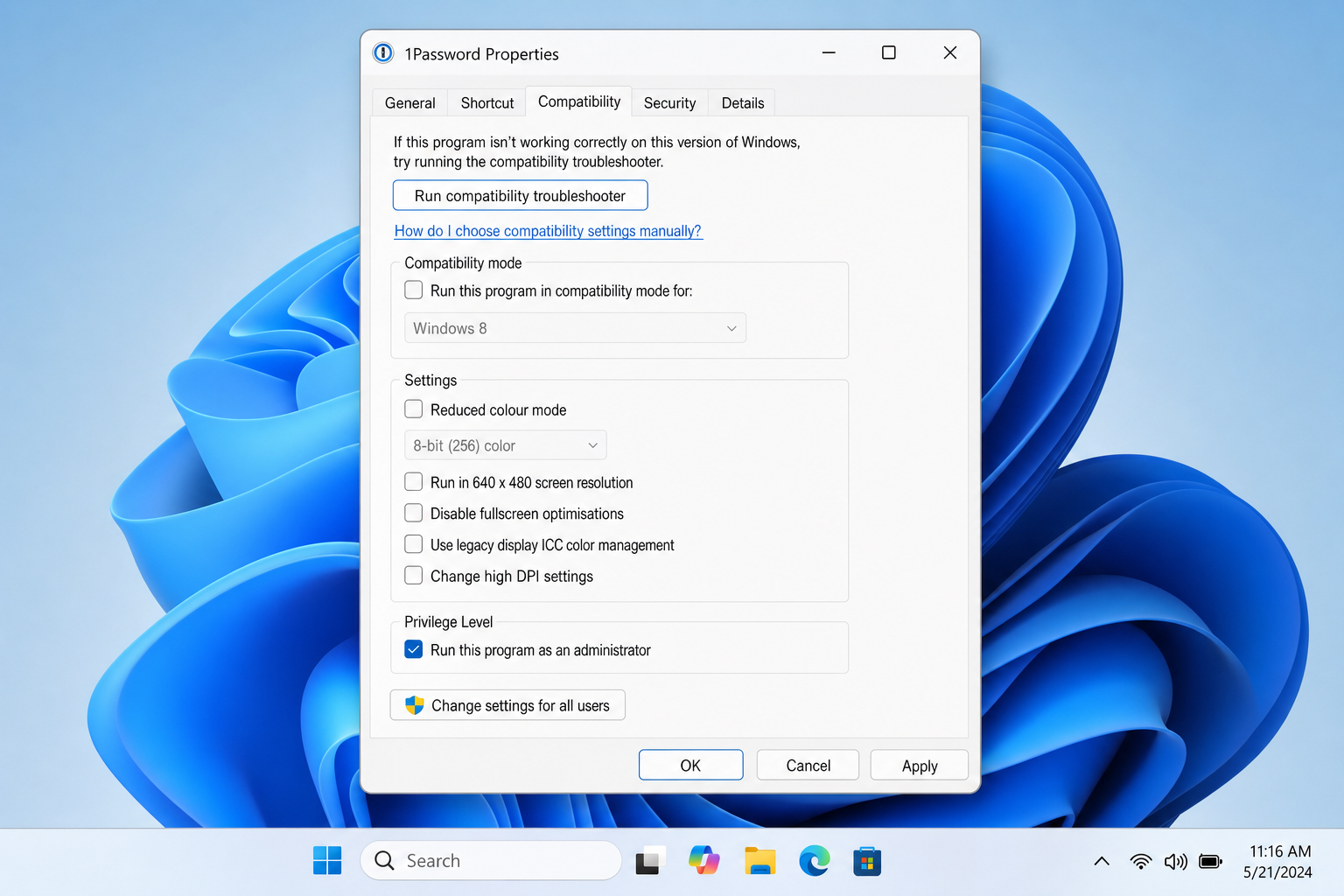This screenshot has width=1344, height=896.
Task: Launch Microsoft Edge from the taskbar
Action: pyautogui.click(x=815, y=861)
